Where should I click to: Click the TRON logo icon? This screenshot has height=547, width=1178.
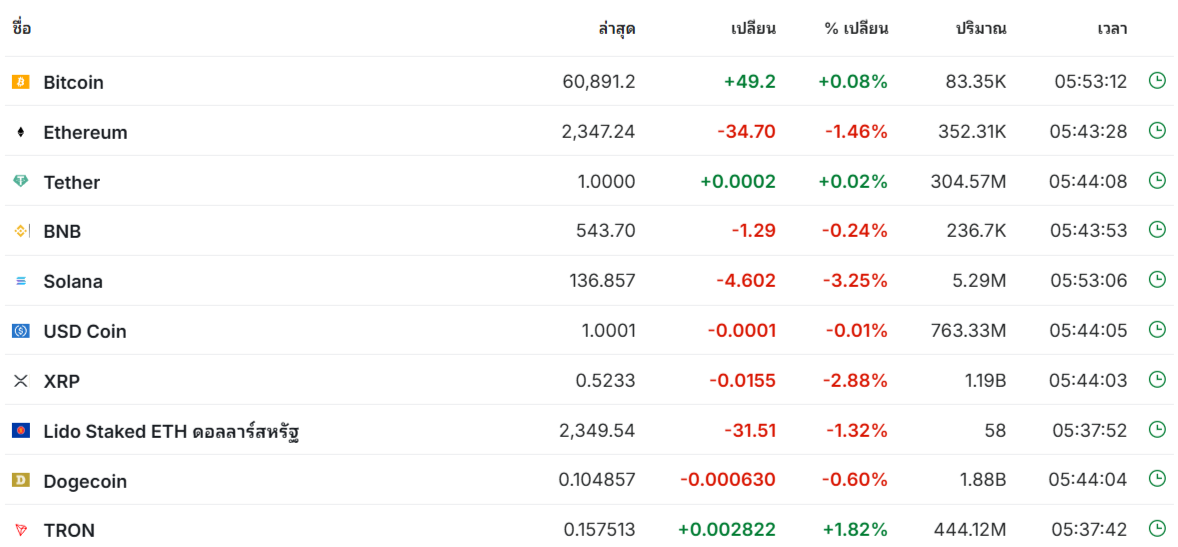[x=20, y=530]
